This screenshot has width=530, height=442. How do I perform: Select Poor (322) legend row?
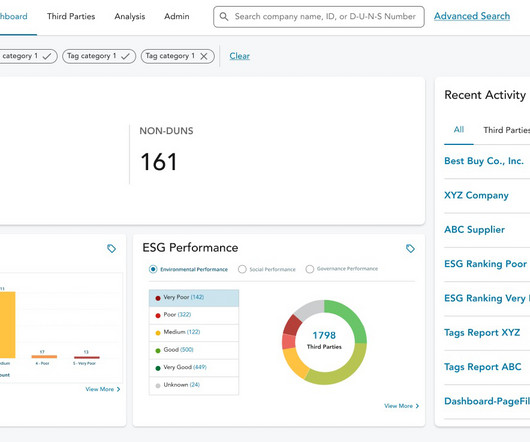point(194,315)
